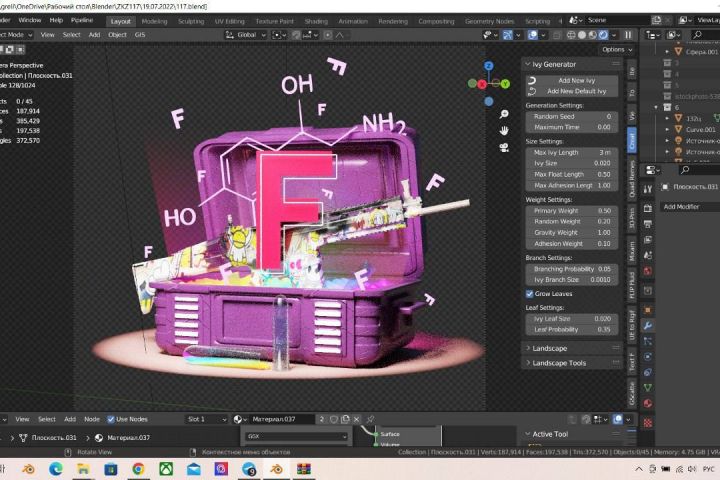Image resolution: width=720 pixels, height=480 pixels.
Task: Adjust the Gravity Weight slider
Action: [x=572, y=232]
